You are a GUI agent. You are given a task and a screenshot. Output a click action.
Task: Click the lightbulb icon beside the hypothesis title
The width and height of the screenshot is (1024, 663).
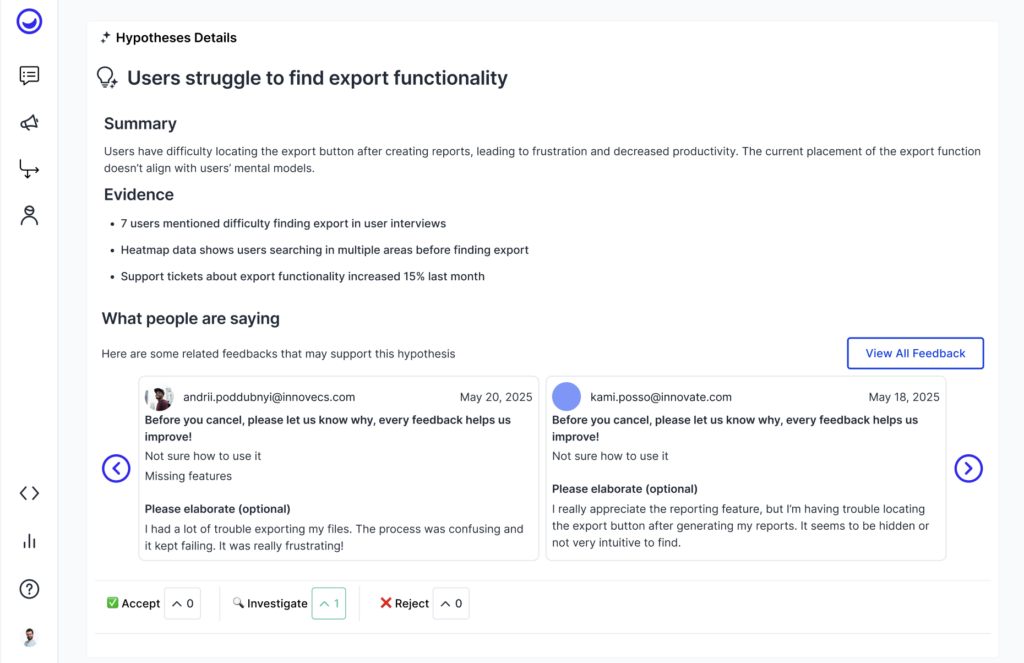coord(107,78)
